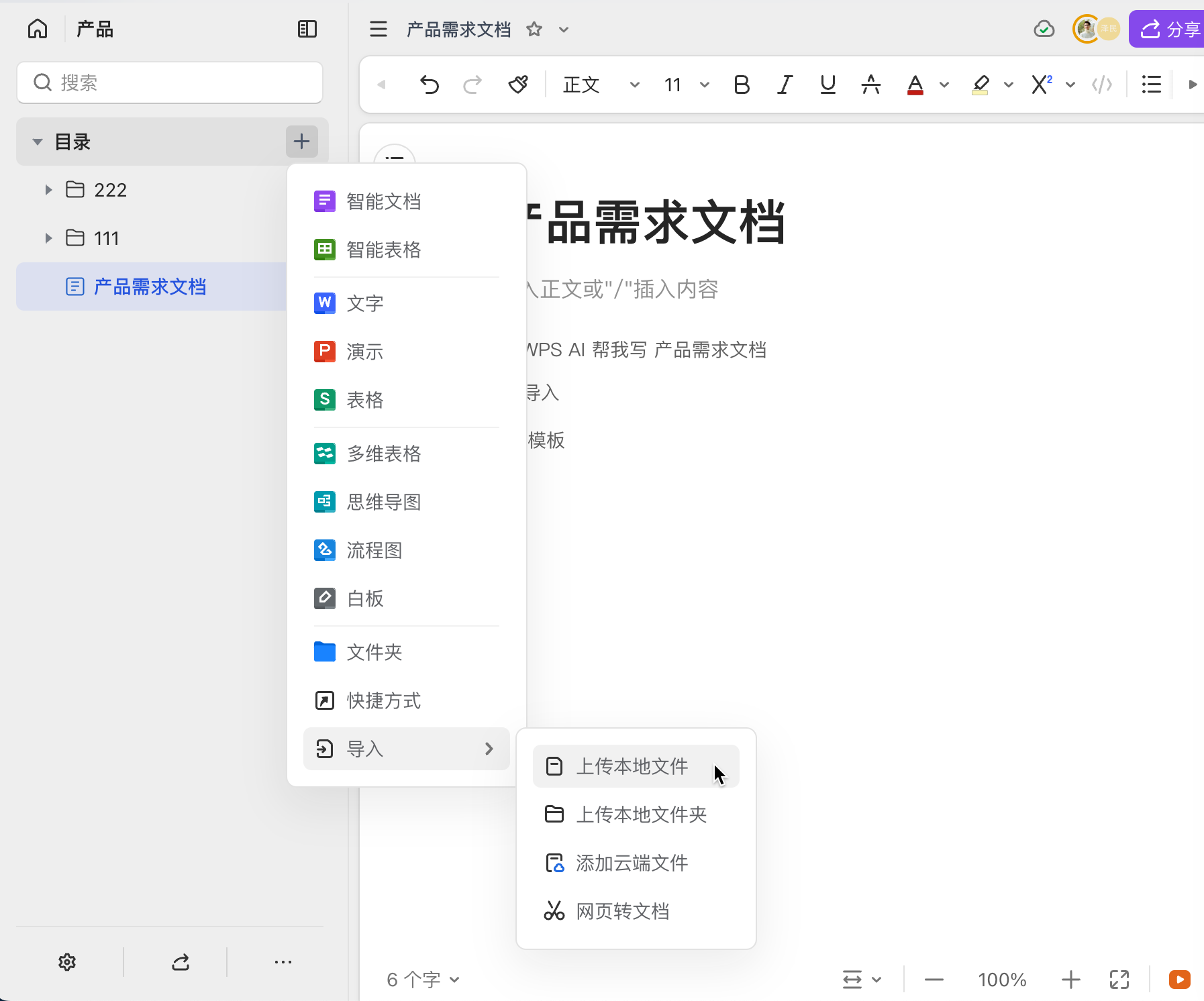Collapse the sidebar panel icon

pos(307,29)
